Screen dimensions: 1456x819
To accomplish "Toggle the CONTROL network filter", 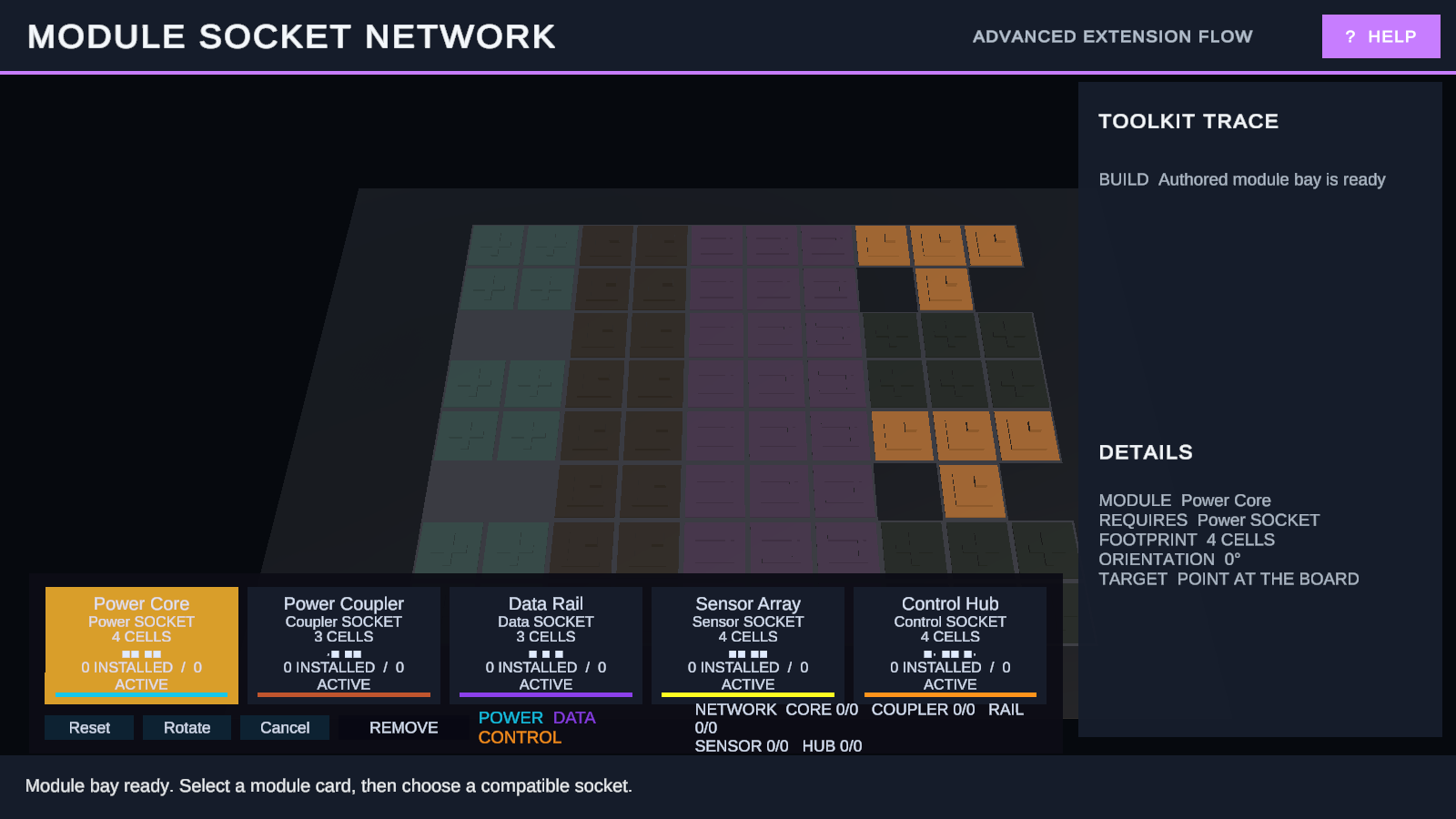I will pos(520,738).
